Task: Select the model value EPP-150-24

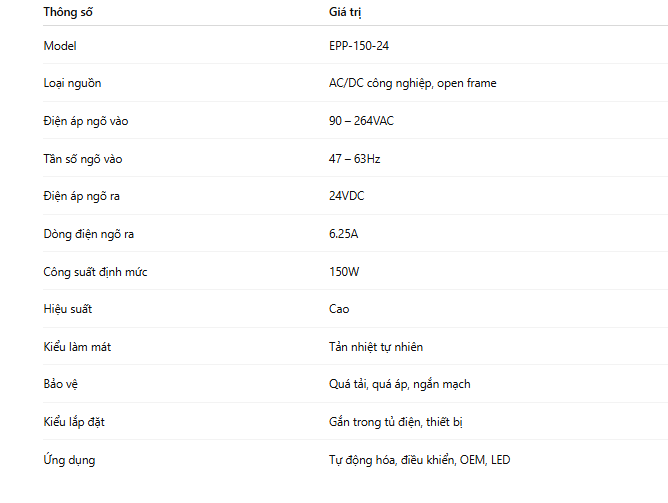Action: (366, 46)
